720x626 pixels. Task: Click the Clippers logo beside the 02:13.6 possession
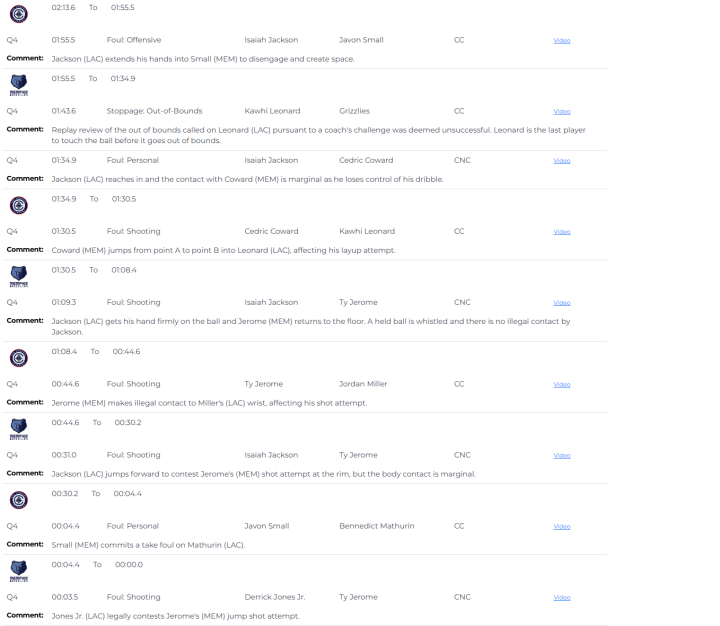click(18, 13)
